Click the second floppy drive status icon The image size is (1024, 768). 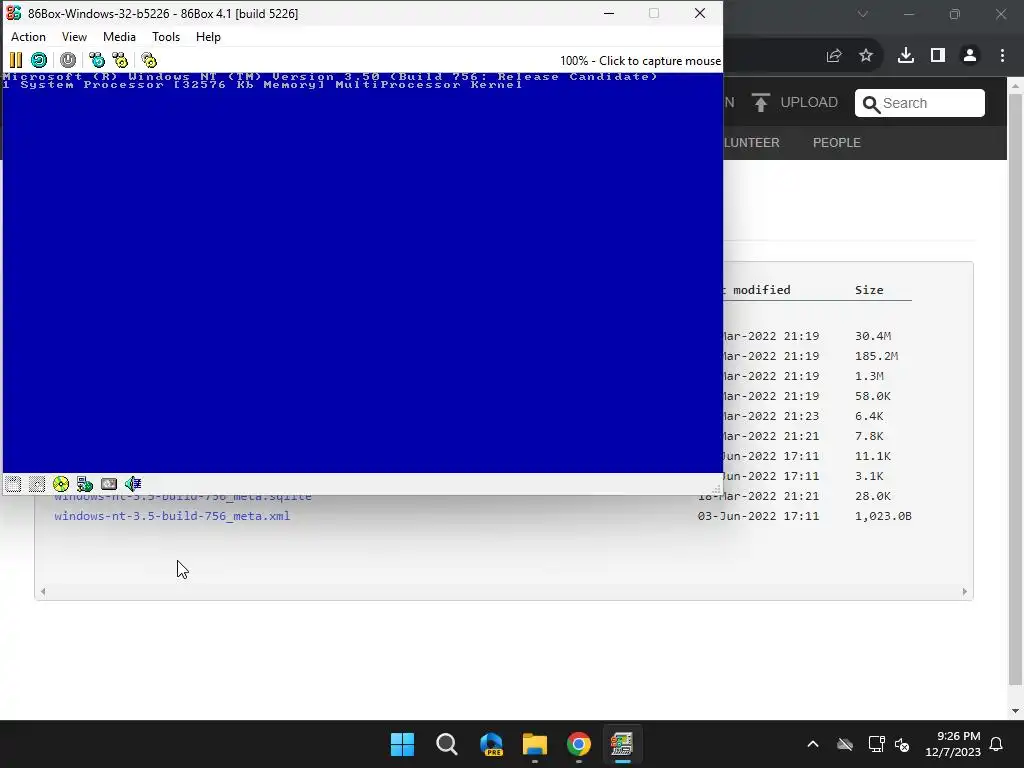[x=37, y=484]
